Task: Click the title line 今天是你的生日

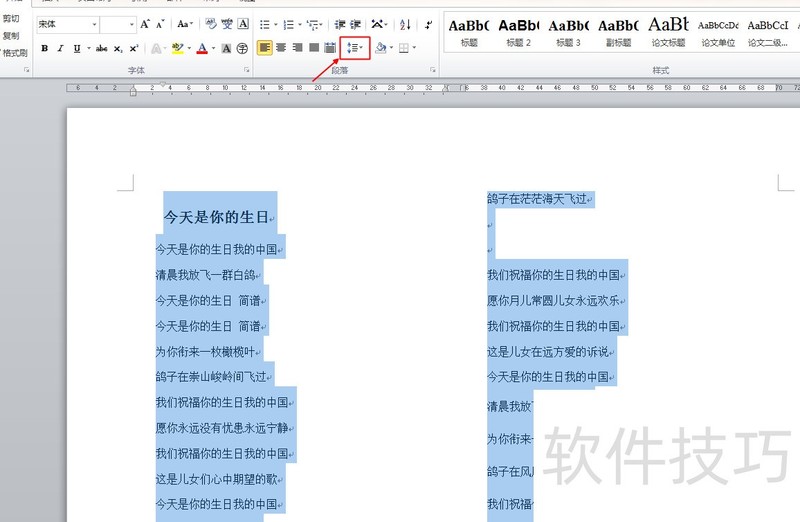Action: point(216,217)
